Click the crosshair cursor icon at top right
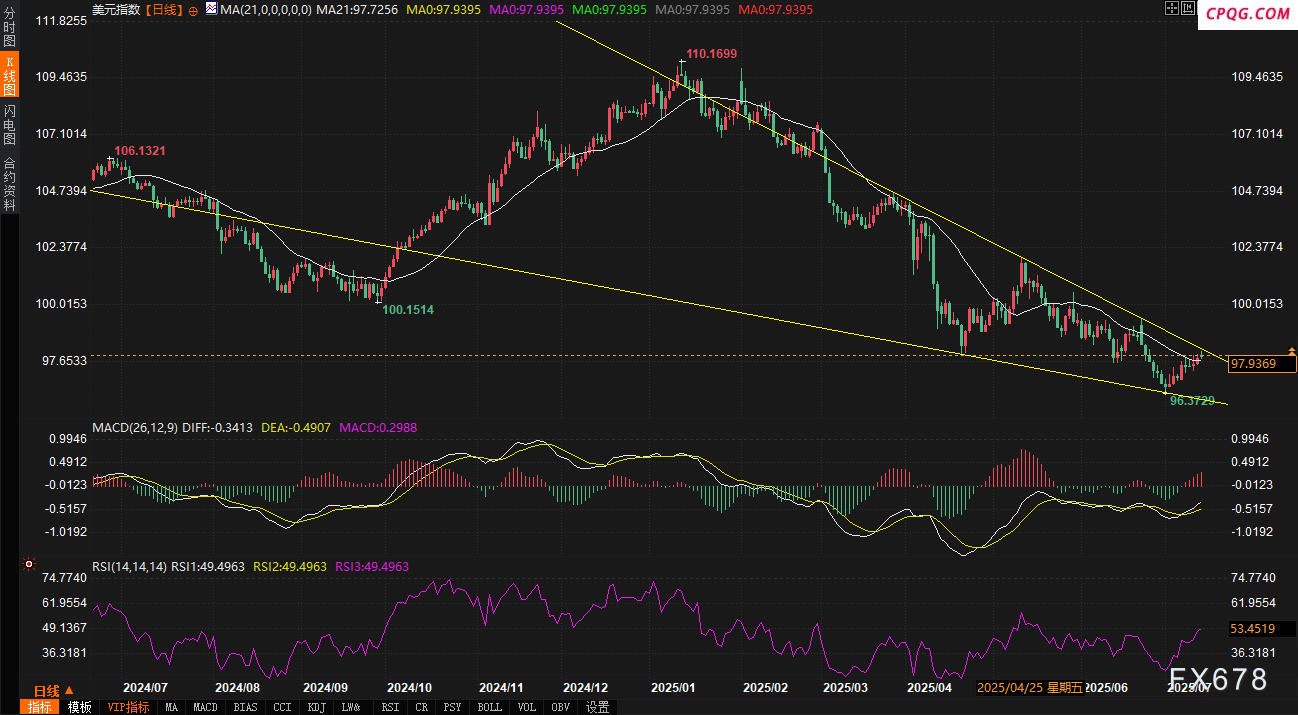This screenshot has width=1298, height=715. click(x=1172, y=8)
